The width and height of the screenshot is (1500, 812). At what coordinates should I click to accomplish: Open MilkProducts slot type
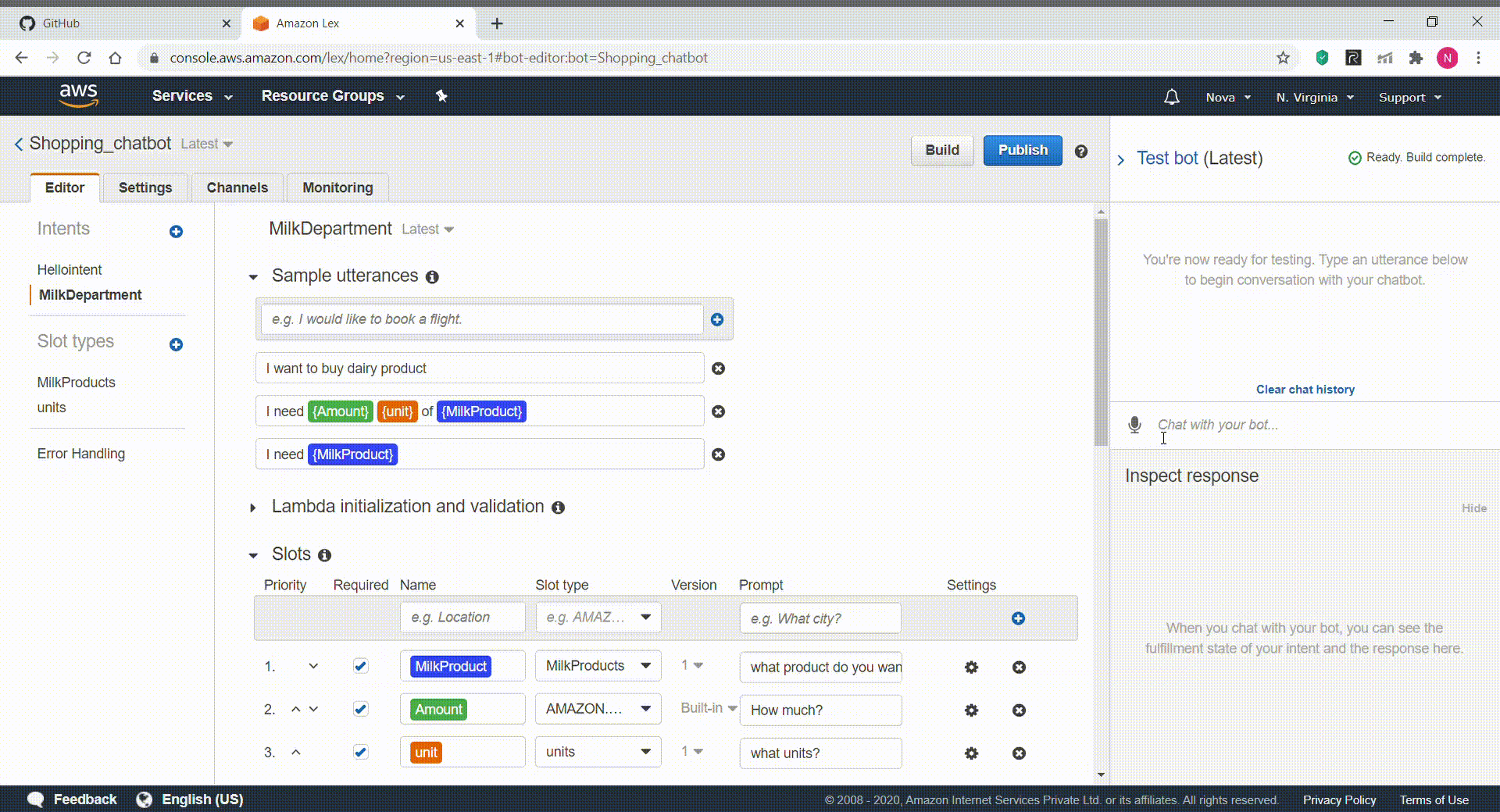click(x=77, y=383)
